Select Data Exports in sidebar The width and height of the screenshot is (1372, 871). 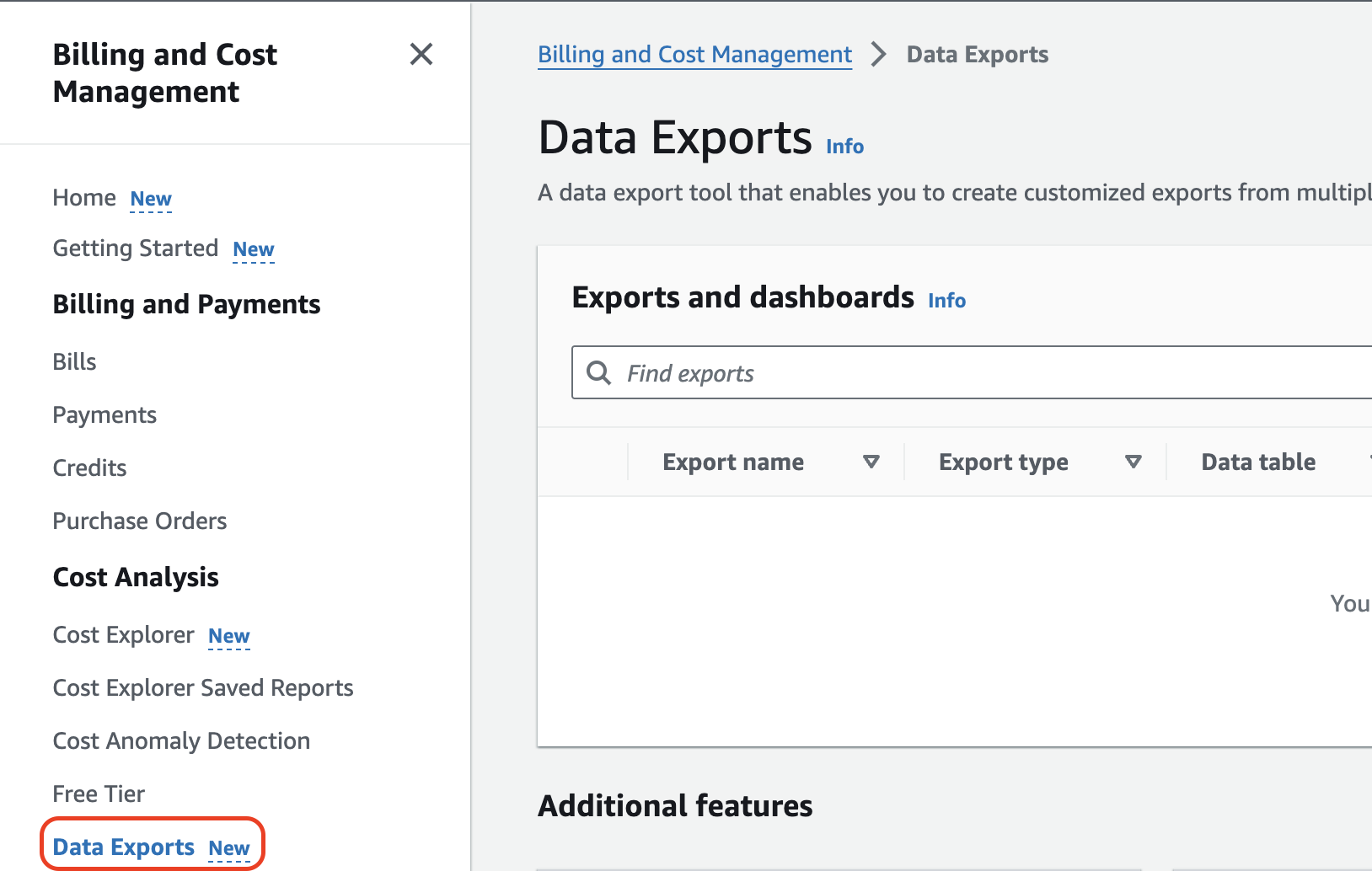click(124, 847)
